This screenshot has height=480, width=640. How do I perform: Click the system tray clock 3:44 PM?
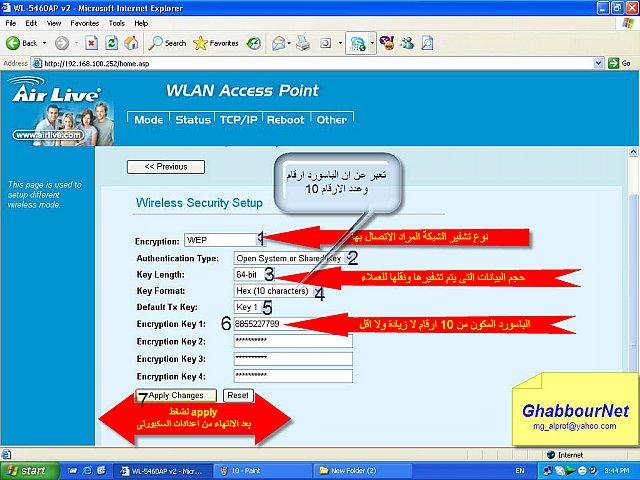click(x=617, y=471)
